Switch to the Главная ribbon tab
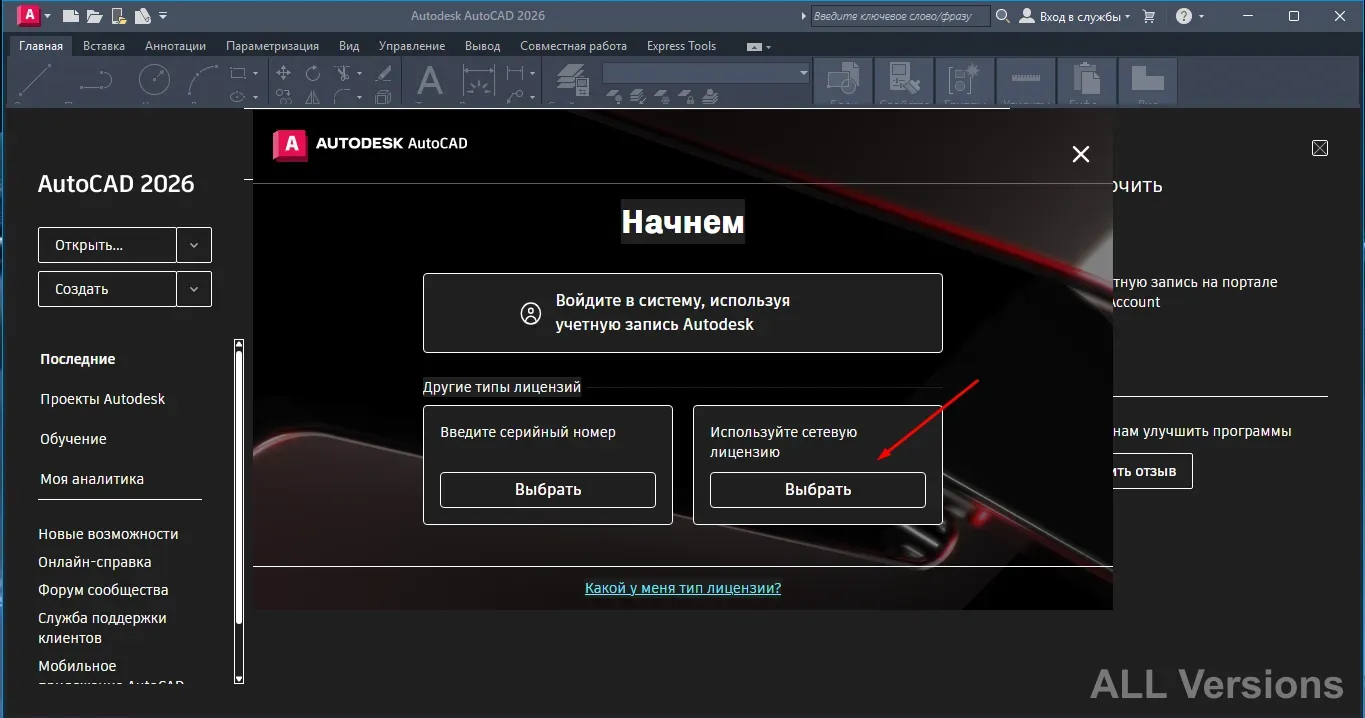1365x718 pixels. (40, 46)
